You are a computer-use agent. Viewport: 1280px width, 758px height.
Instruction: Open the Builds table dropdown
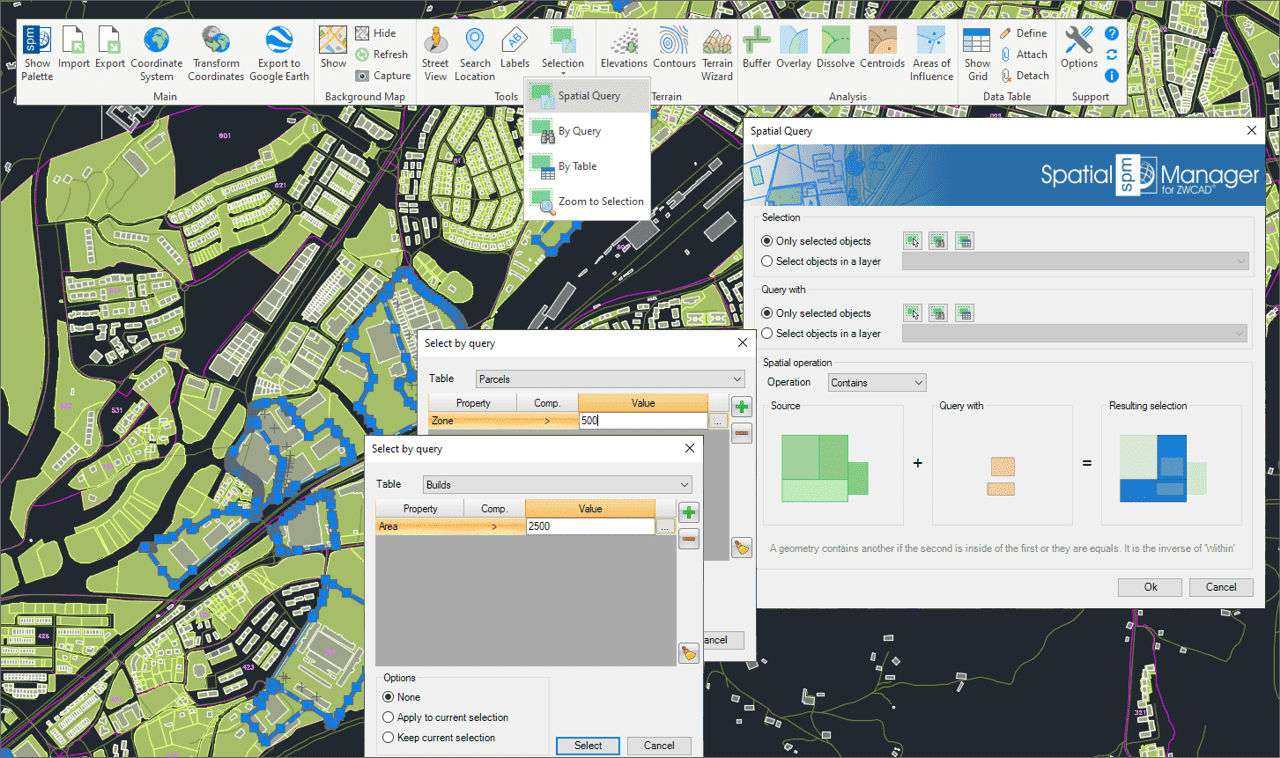(557, 485)
